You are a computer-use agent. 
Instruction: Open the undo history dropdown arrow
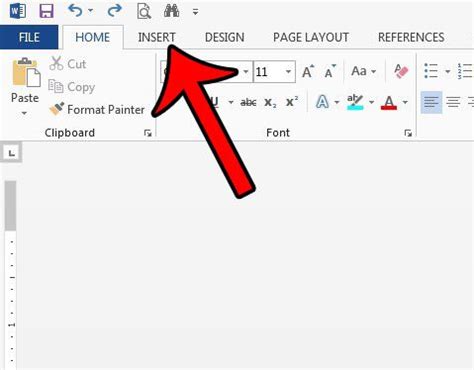pos(90,11)
